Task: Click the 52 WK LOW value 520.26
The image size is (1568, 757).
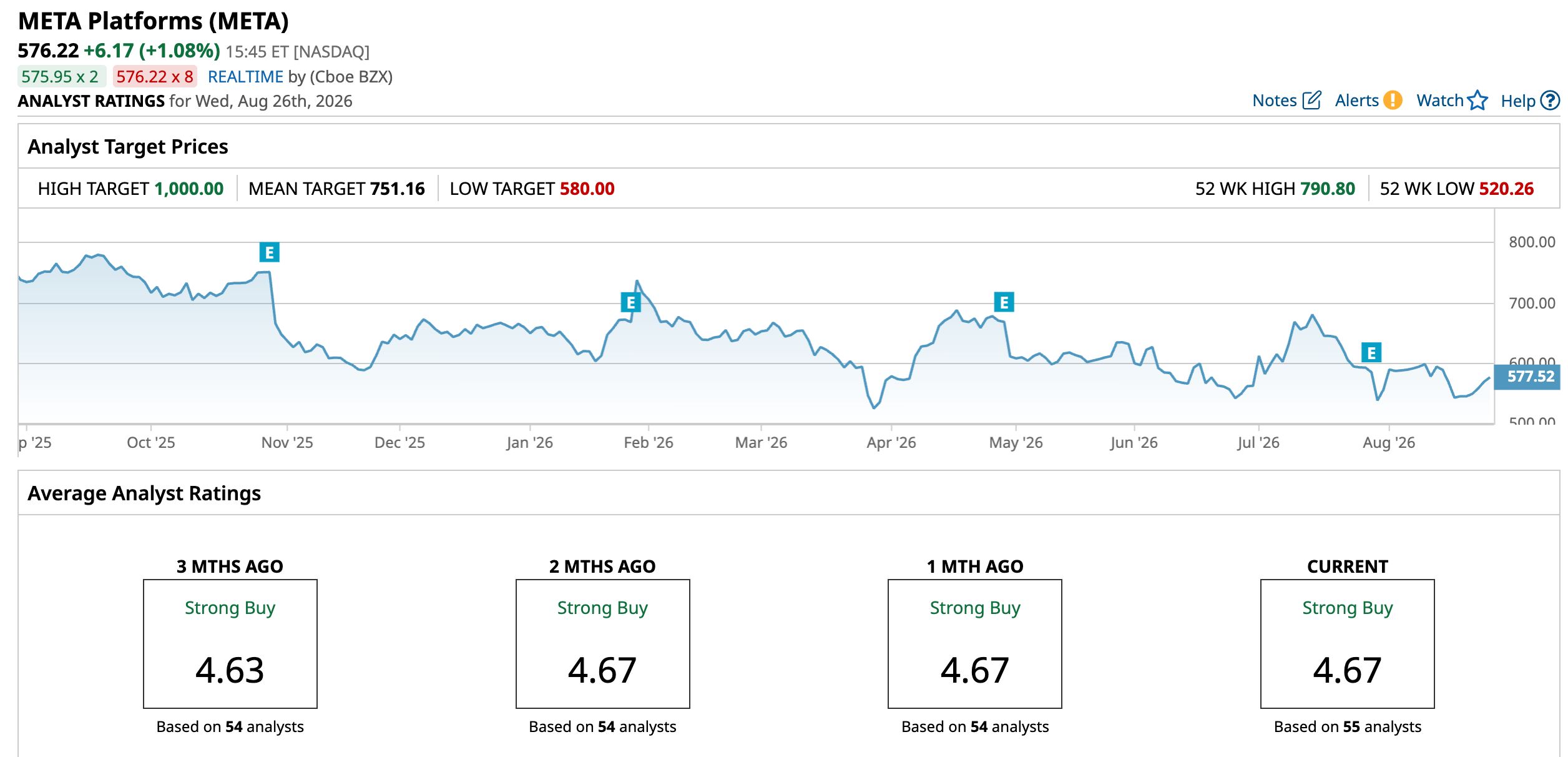Action: (1506, 189)
